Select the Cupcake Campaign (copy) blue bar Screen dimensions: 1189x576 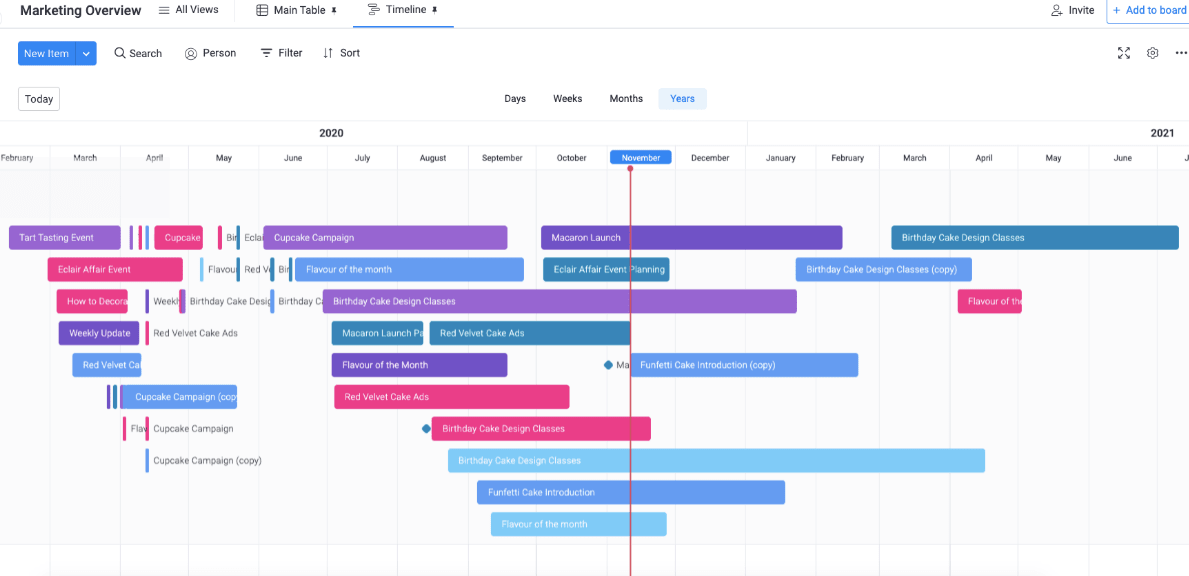(180, 396)
